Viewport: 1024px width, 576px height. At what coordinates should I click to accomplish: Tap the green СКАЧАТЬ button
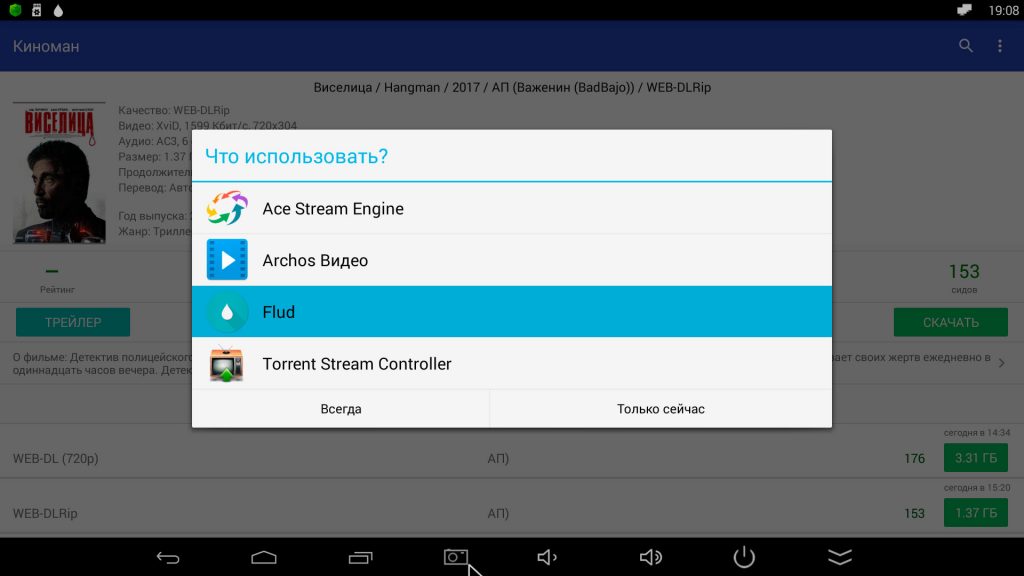tap(950, 322)
